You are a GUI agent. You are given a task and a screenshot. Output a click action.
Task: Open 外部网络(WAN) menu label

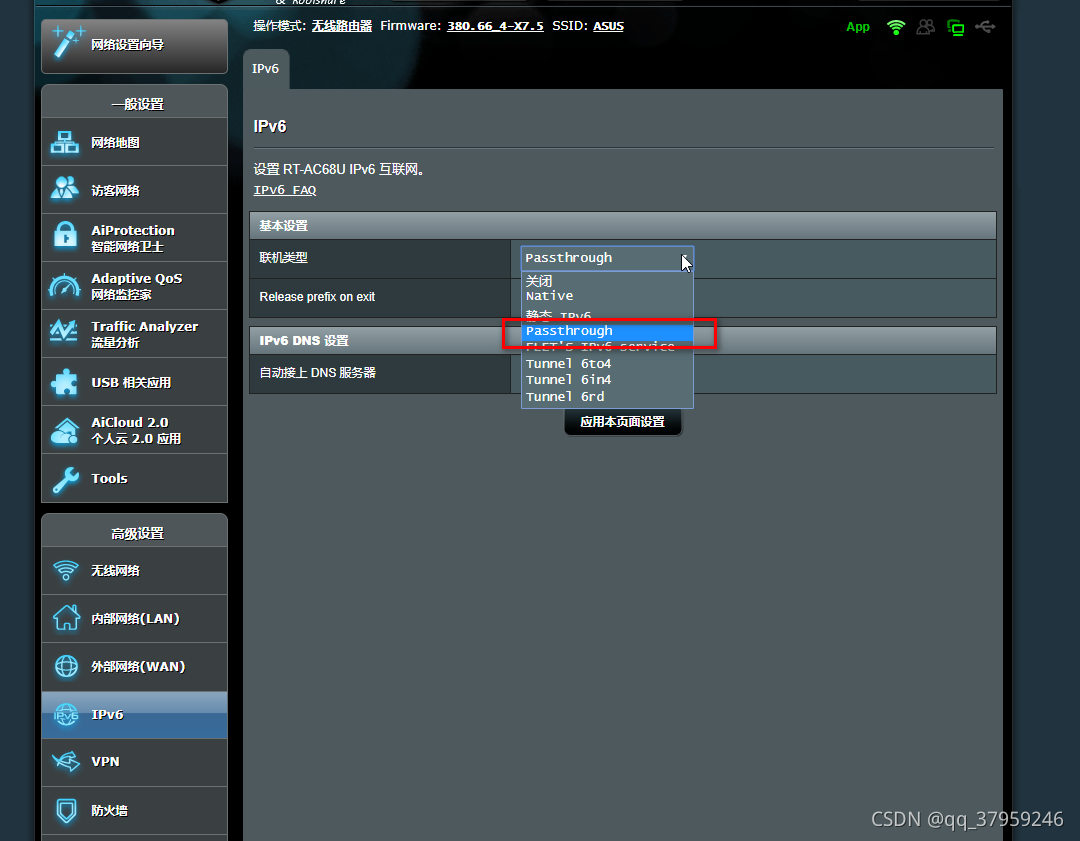tap(138, 667)
